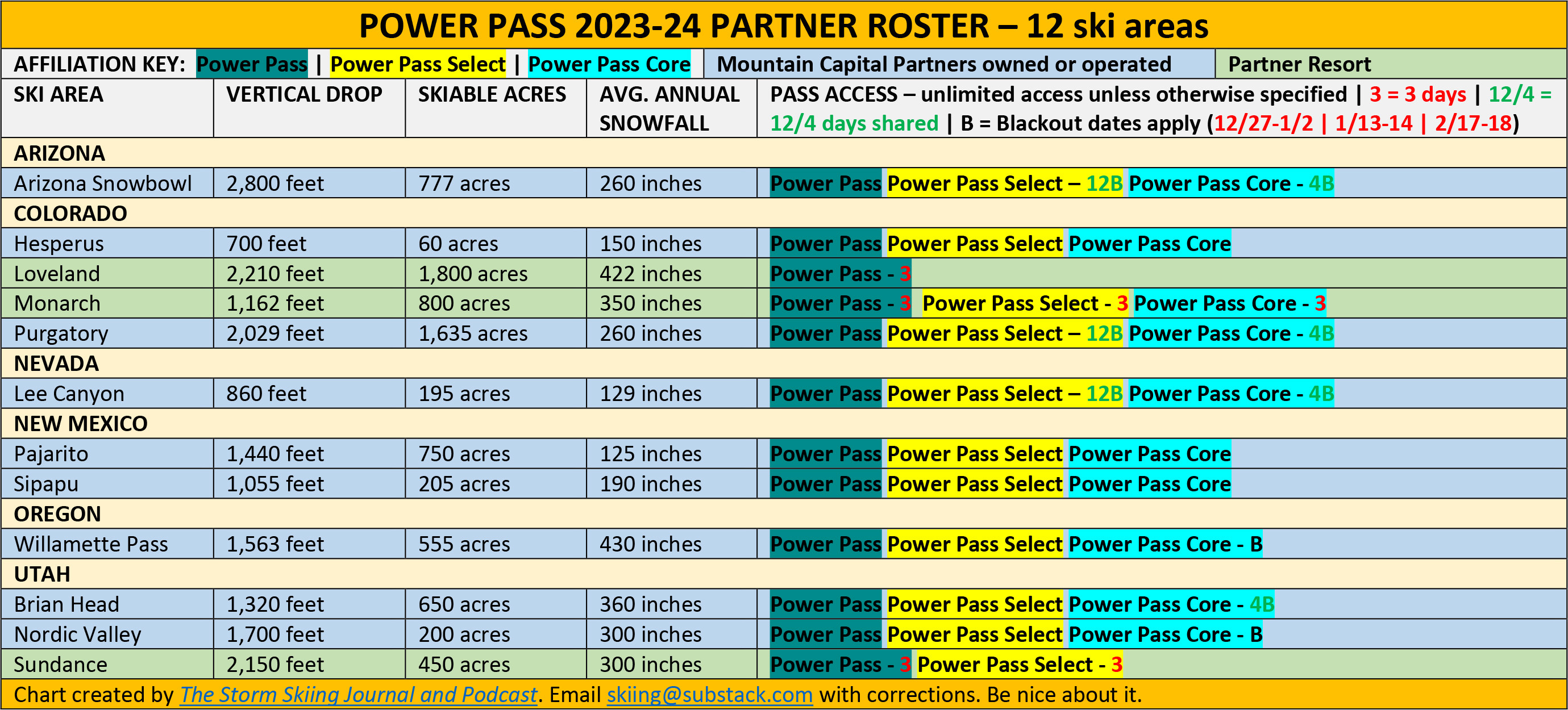Click the teal Power Pass key swatch
Viewport: 1568px width, 710px height.
pyautogui.click(x=251, y=64)
